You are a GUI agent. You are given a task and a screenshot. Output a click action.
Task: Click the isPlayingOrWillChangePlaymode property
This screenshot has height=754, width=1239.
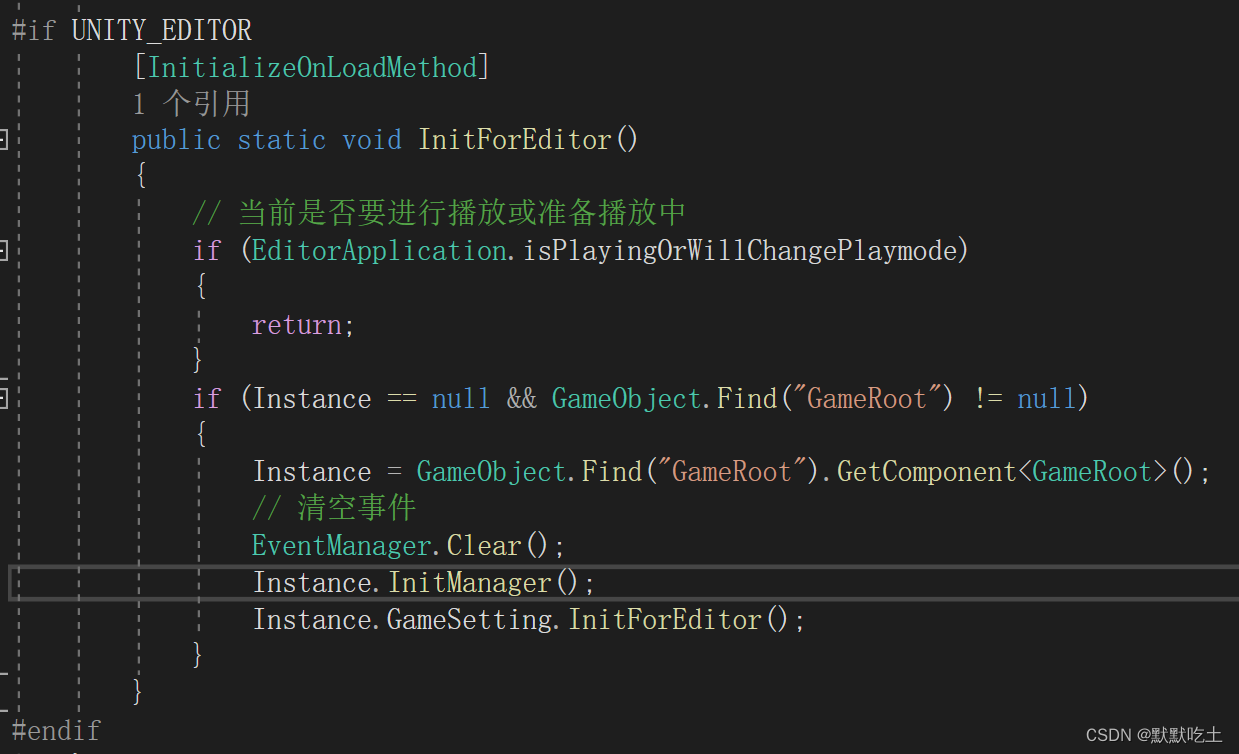[x=740, y=251]
